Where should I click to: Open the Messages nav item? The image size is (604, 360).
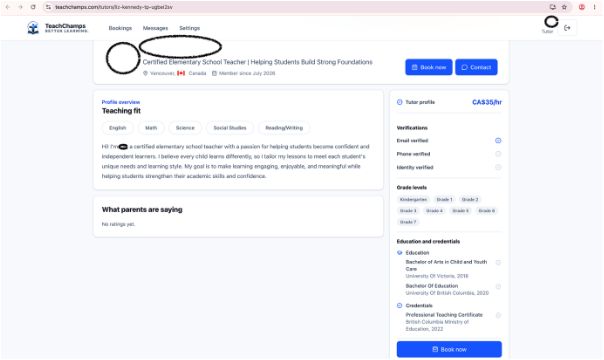(x=155, y=28)
